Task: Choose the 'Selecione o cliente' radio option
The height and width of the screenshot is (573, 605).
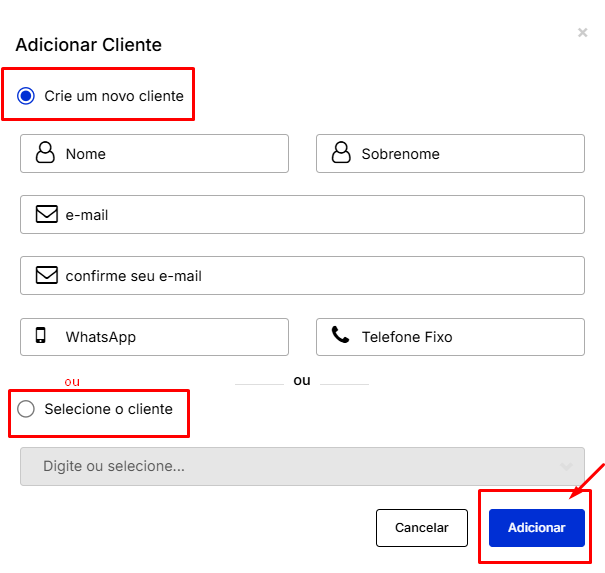Action: coord(26,409)
